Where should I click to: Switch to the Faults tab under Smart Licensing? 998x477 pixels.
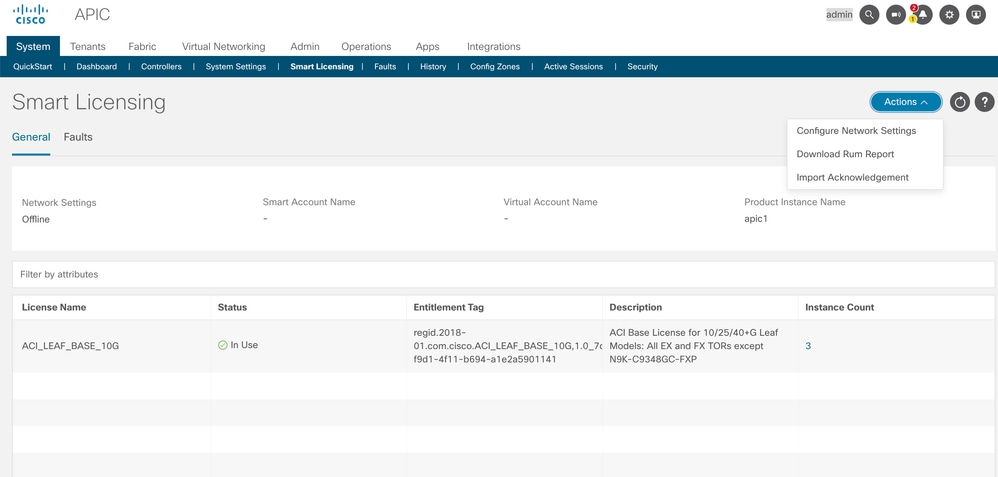pos(78,137)
